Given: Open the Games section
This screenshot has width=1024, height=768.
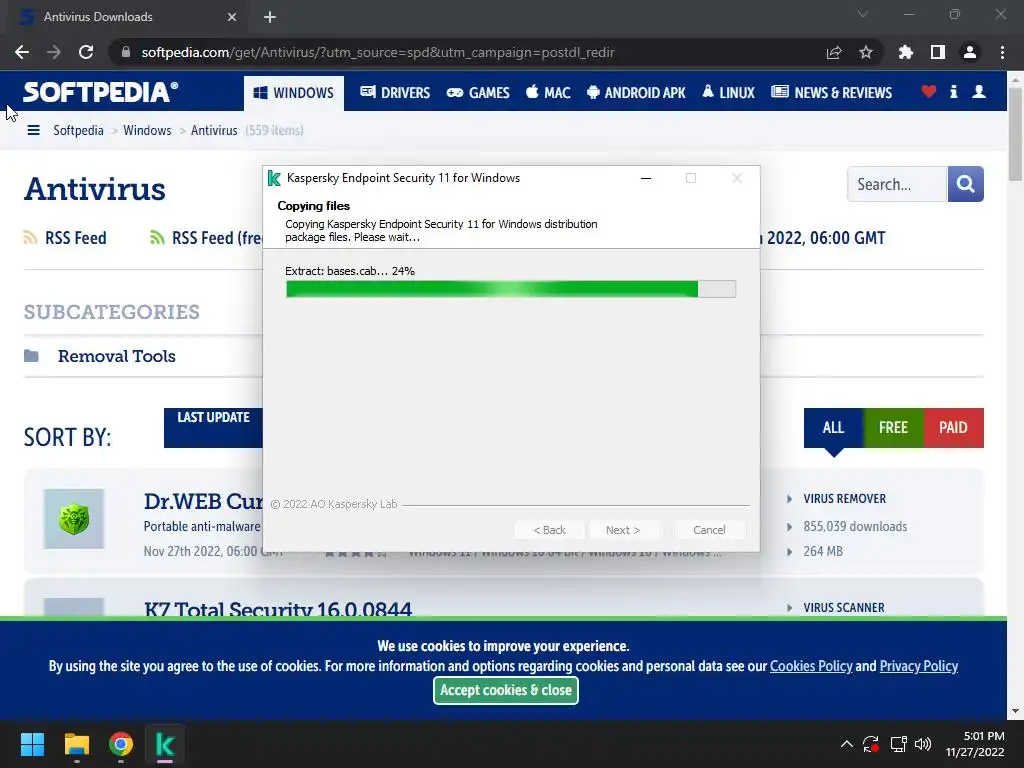Looking at the screenshot, I should (x=478, y=93).
